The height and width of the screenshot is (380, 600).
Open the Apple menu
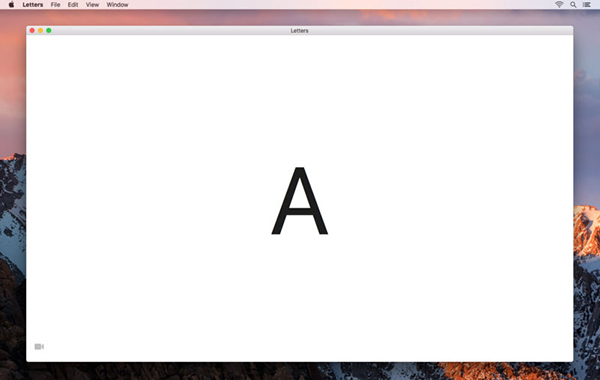[11, 5]
